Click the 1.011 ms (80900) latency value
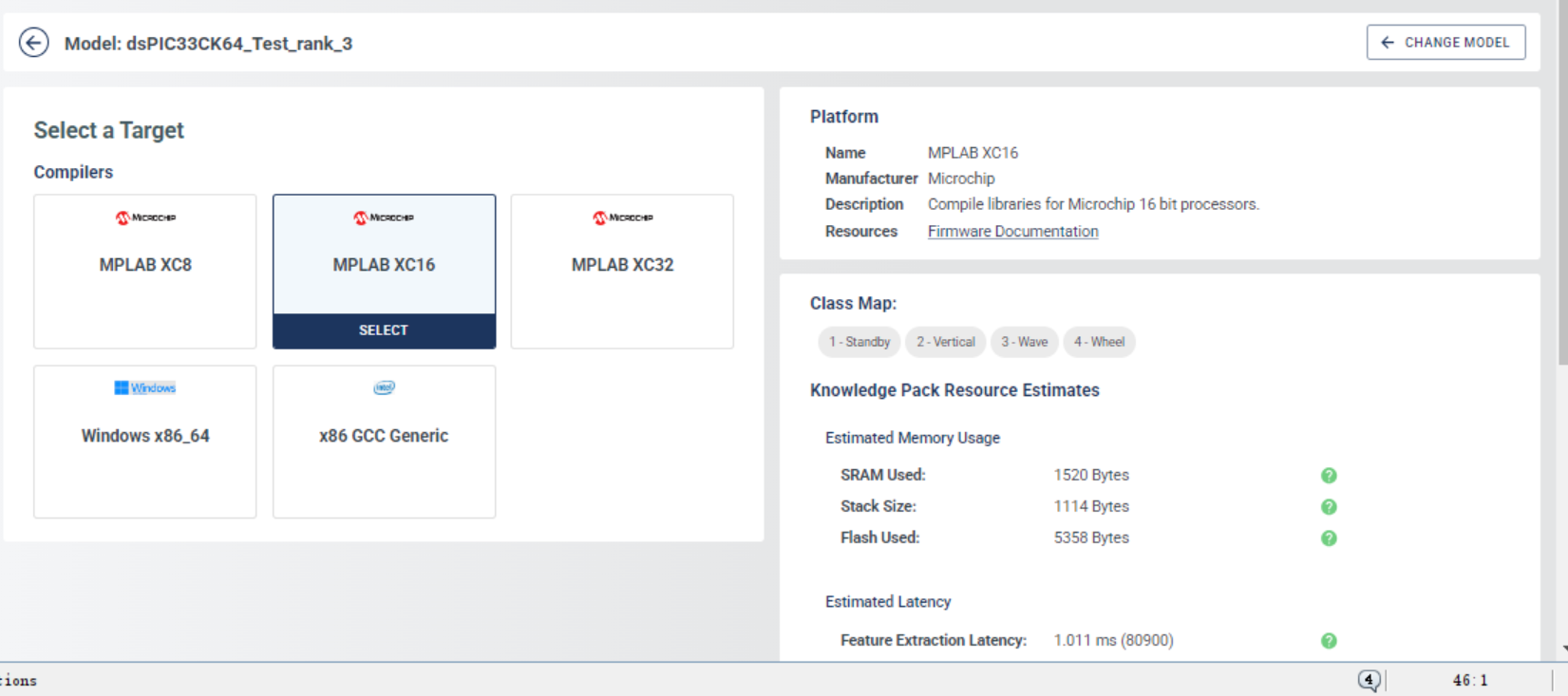1568x696 pixels. tap(1113, 640)
